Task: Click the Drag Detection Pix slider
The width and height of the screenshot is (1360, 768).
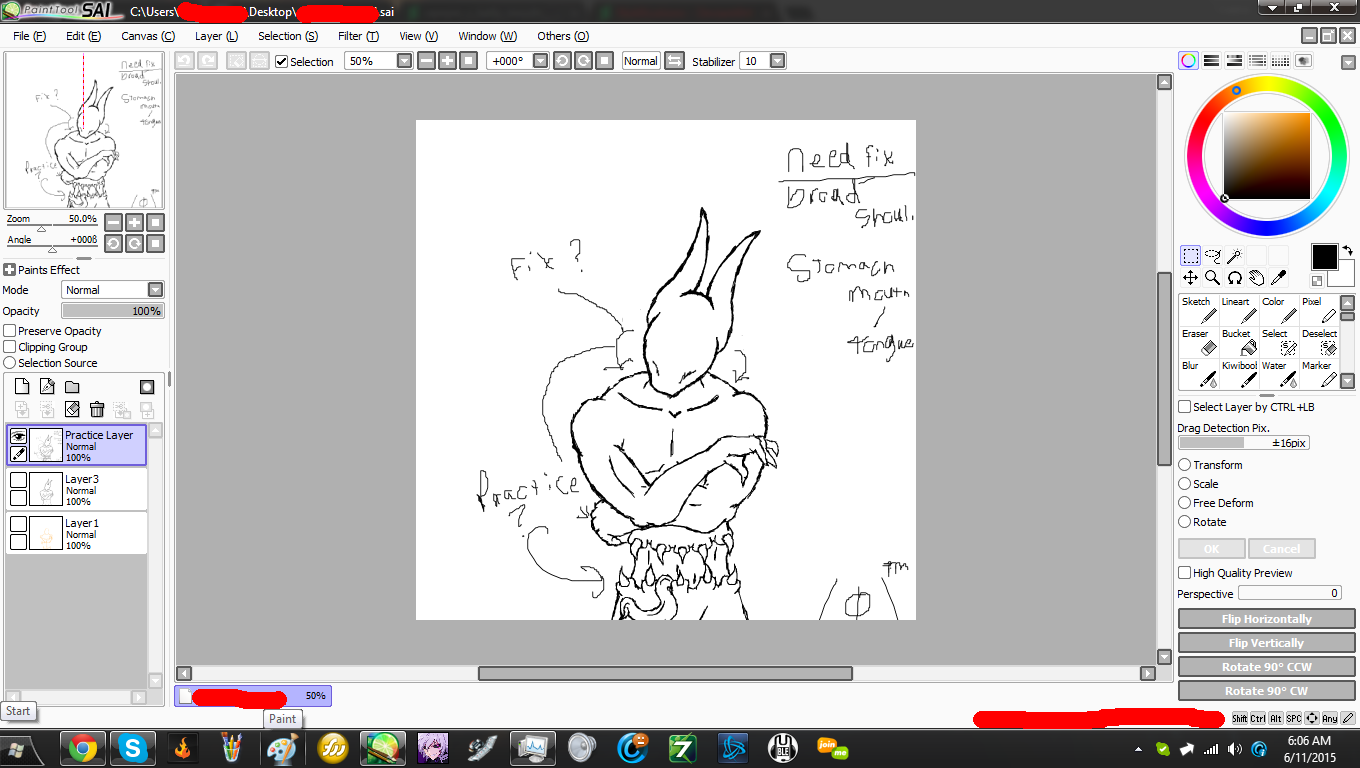Action: tap(1244, 443)
